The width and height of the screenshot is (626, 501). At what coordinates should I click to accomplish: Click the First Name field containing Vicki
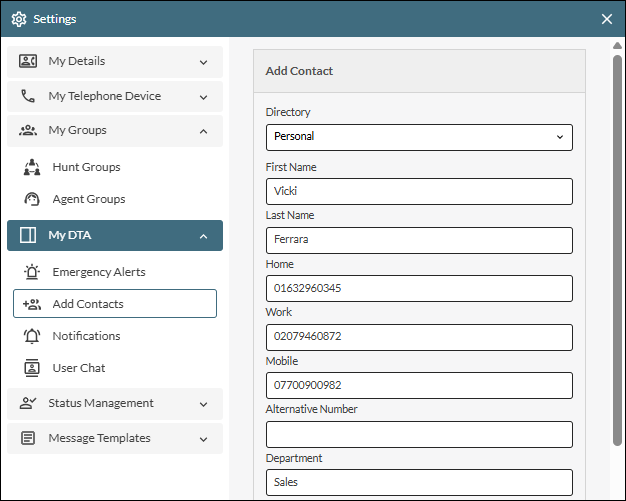[418, 191]
